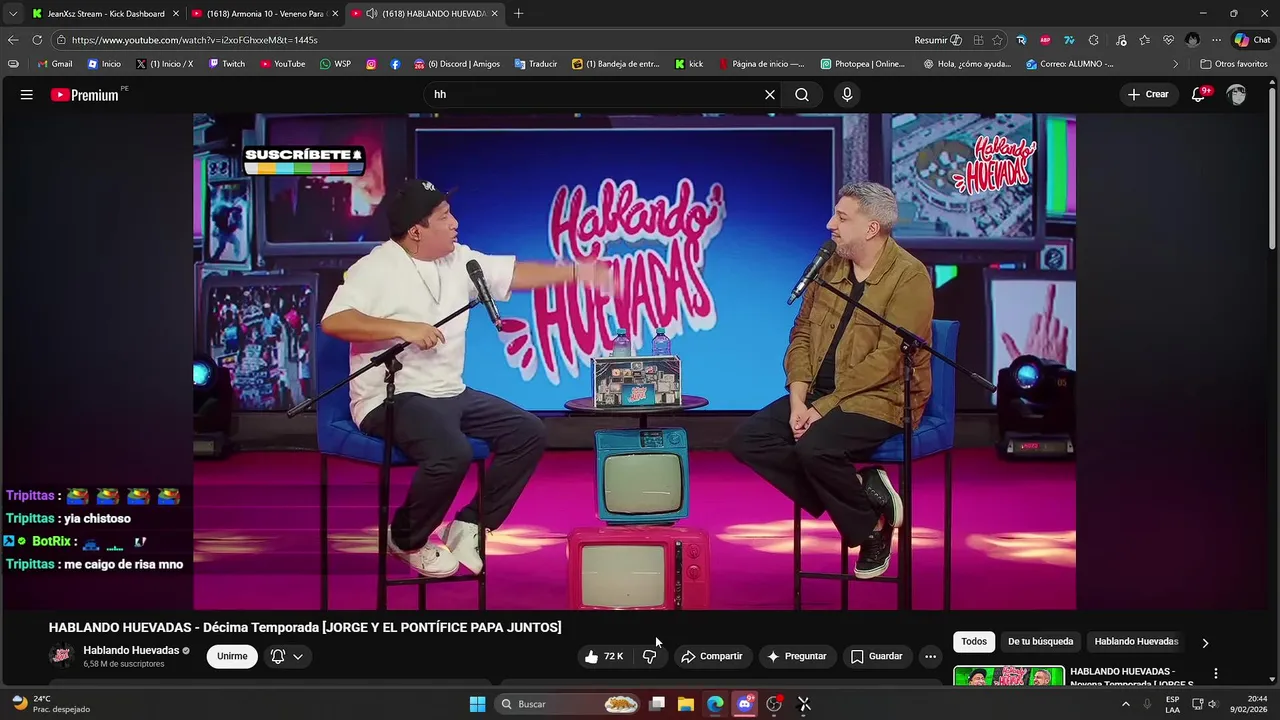Screen dimensions: 1280x720
Task: Open favorites list star icon
Action: pos(1144,40)
